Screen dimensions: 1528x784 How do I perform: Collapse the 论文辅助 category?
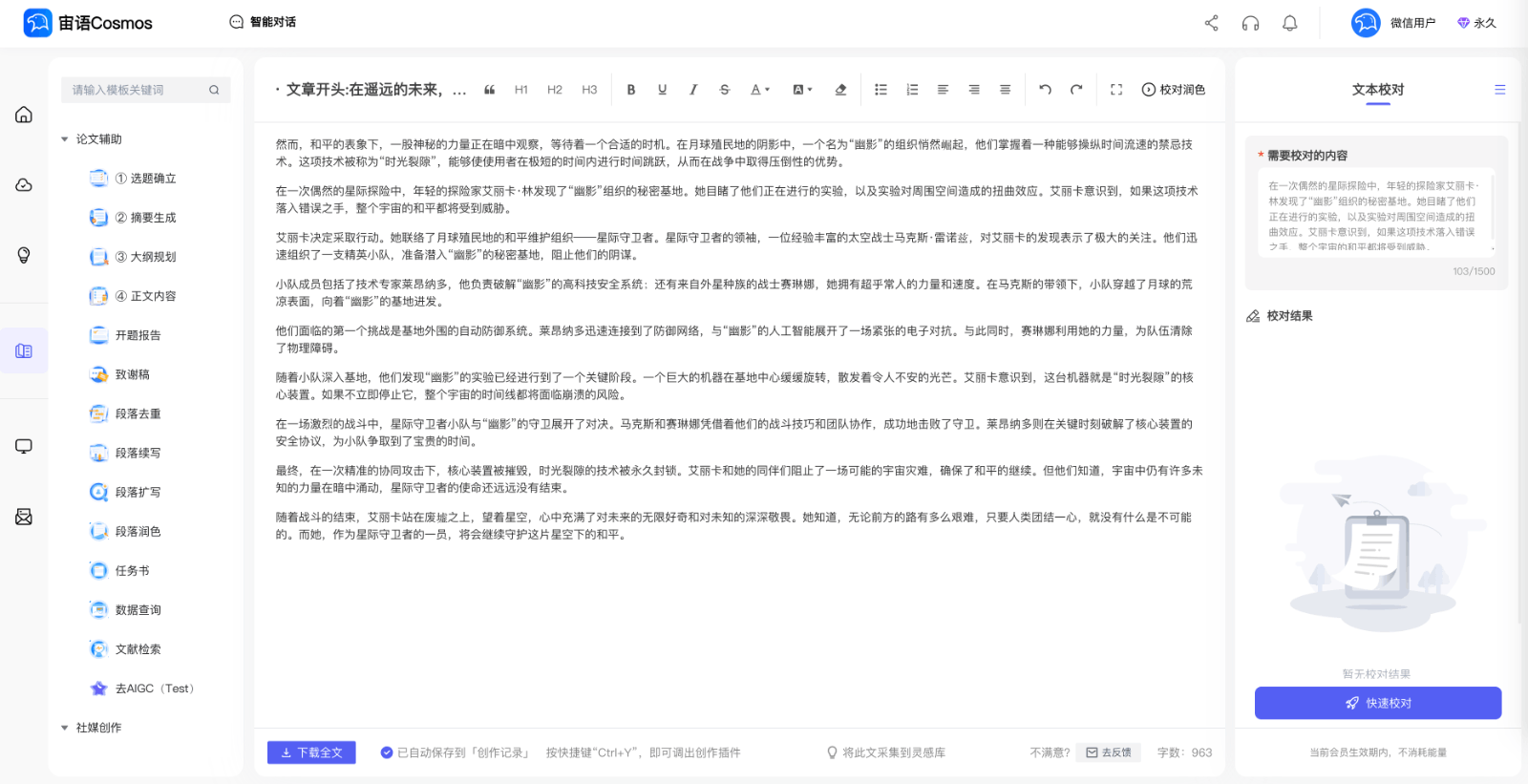(x=65, y=139)
